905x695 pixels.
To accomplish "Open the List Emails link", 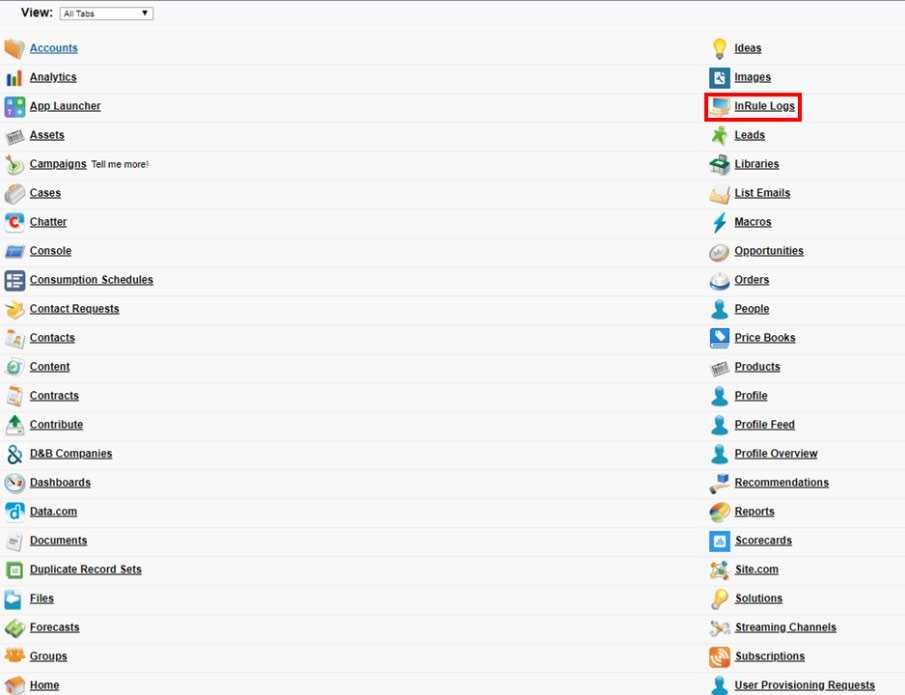I will [762, 193].
